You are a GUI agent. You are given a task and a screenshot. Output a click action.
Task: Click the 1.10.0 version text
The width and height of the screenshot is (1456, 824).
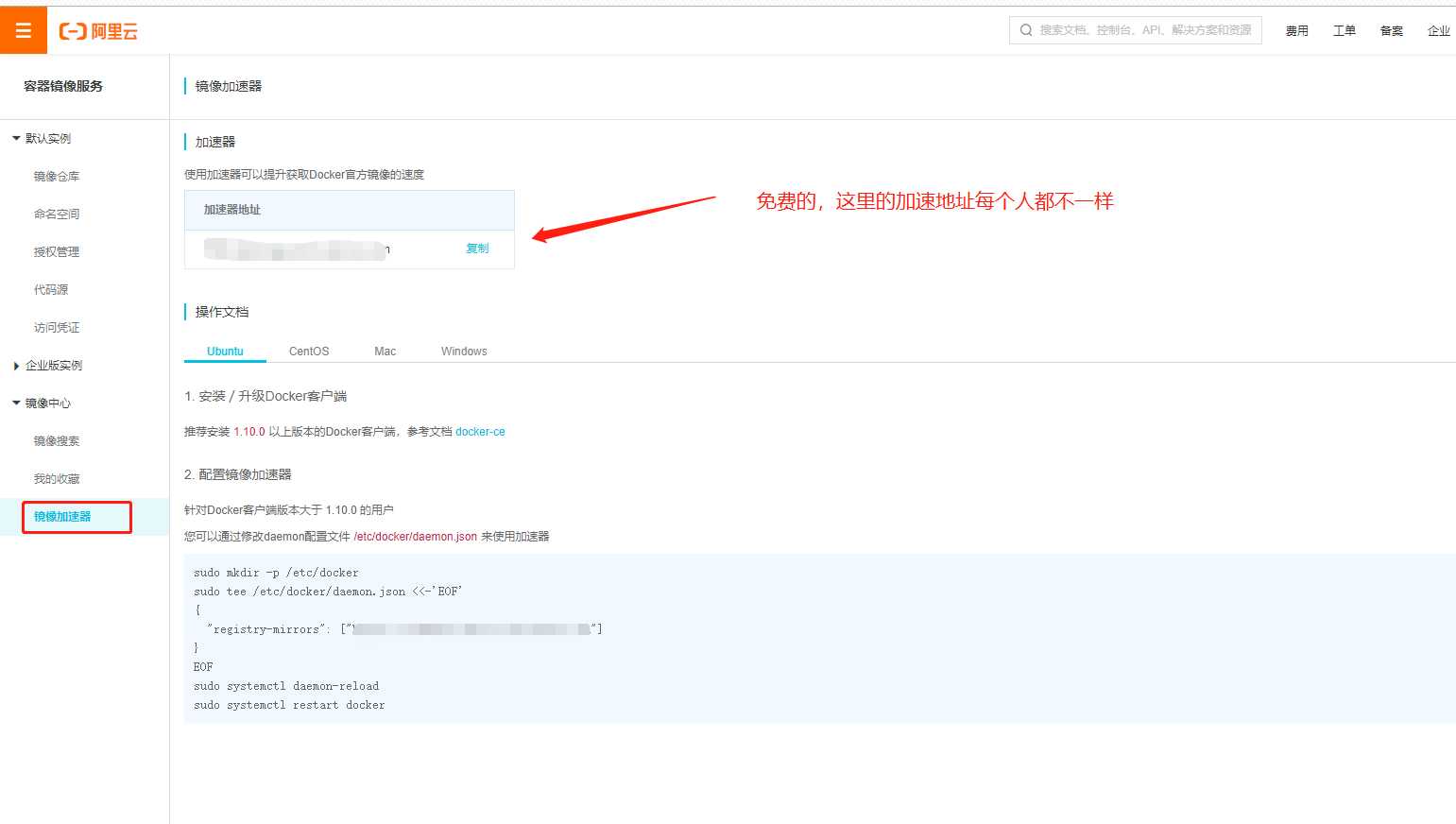249,432
